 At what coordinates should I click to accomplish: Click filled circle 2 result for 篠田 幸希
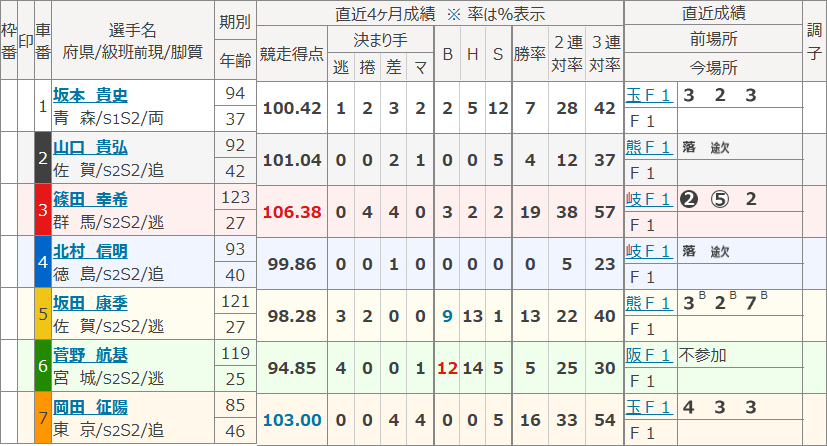point(689,199)
